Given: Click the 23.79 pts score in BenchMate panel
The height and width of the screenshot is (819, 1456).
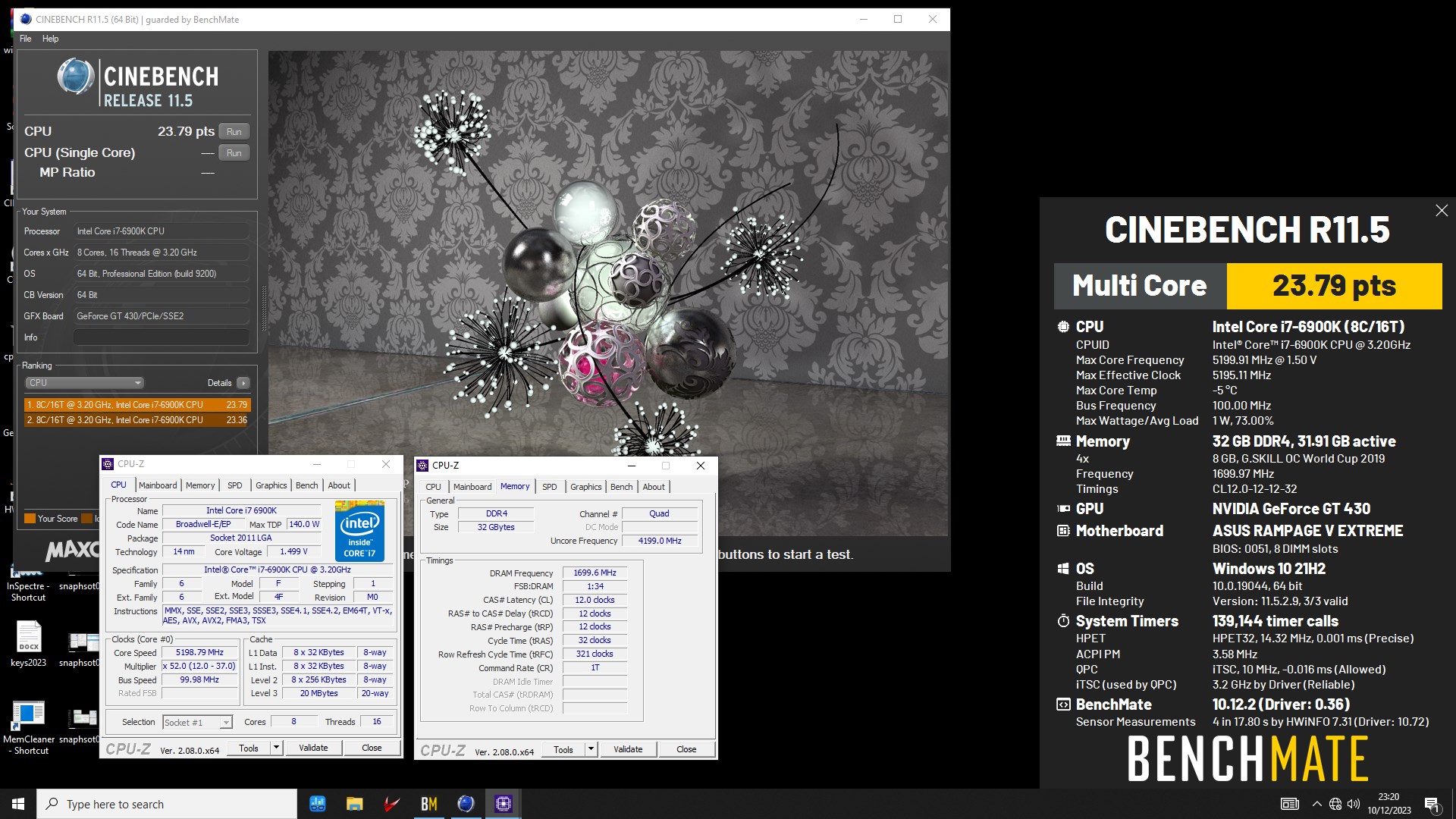Looking at the screenshot, I should pos(1334,286).
